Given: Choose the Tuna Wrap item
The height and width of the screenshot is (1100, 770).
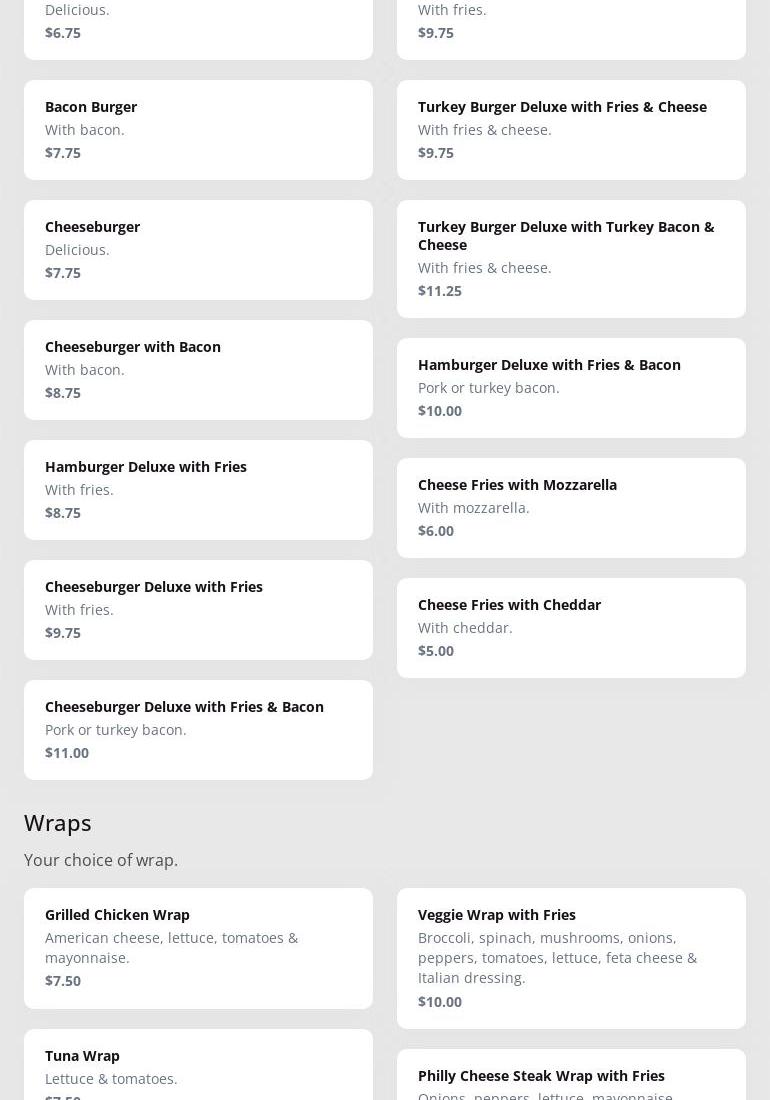Looking at the screenshot, I should click(x=198, y=1066).
